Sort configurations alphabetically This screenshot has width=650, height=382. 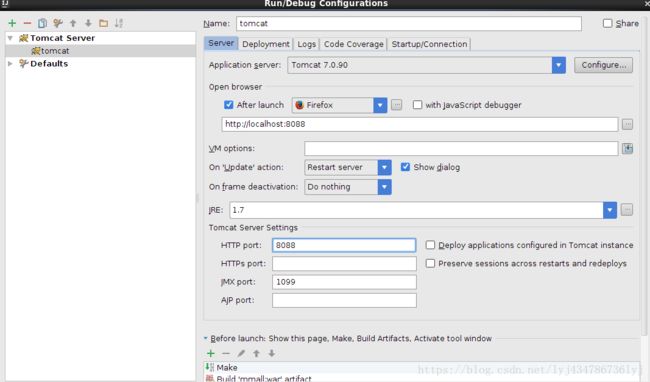(119, 23)
